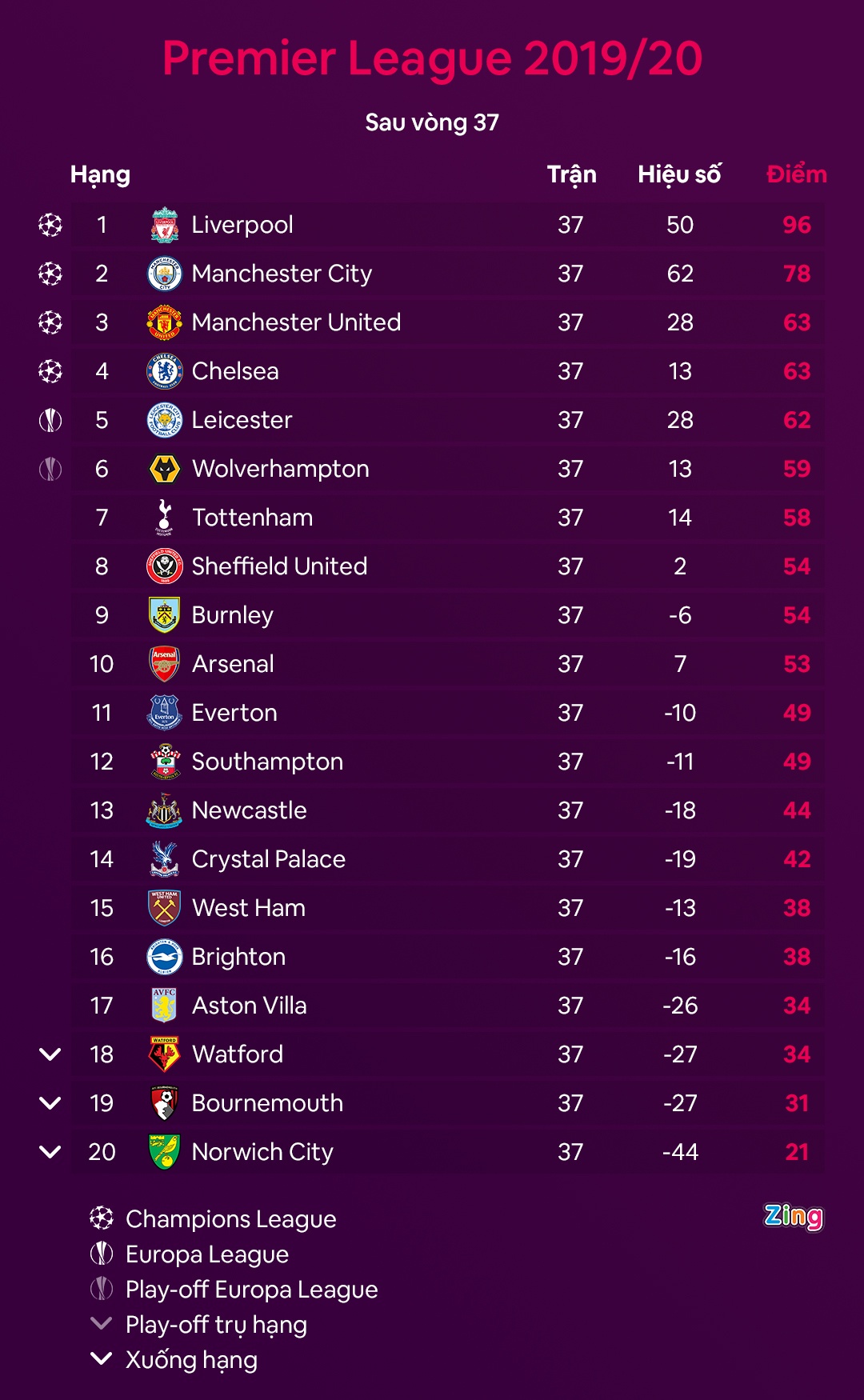This screenshot has width=864, height=1400.
Task: Select the Tottenham cockerel emblem
Action: [165, 518]
